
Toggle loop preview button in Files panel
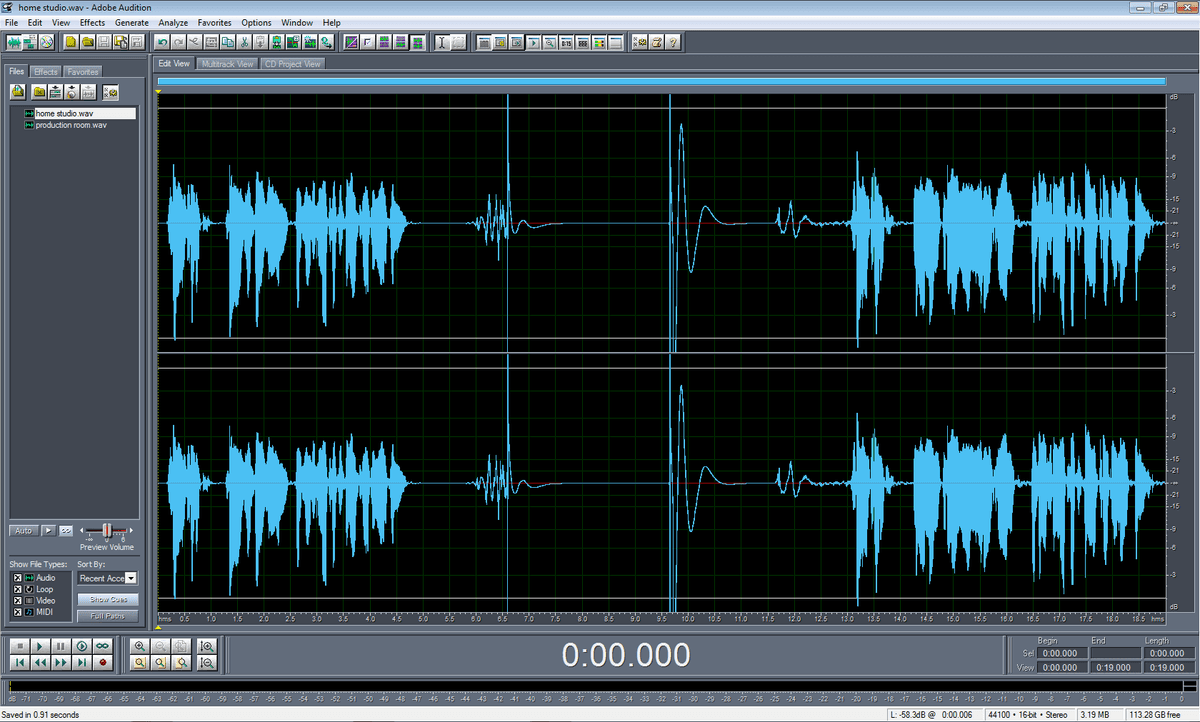point(66,530)
